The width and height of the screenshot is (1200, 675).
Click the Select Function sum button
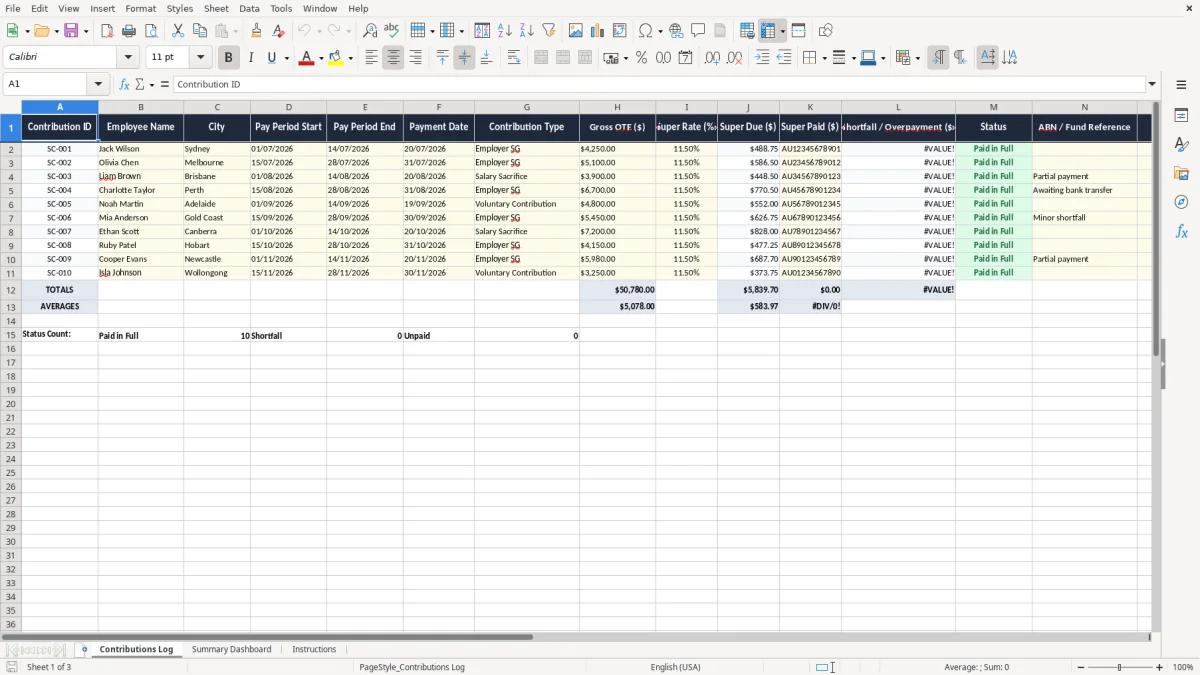point(139,84)
